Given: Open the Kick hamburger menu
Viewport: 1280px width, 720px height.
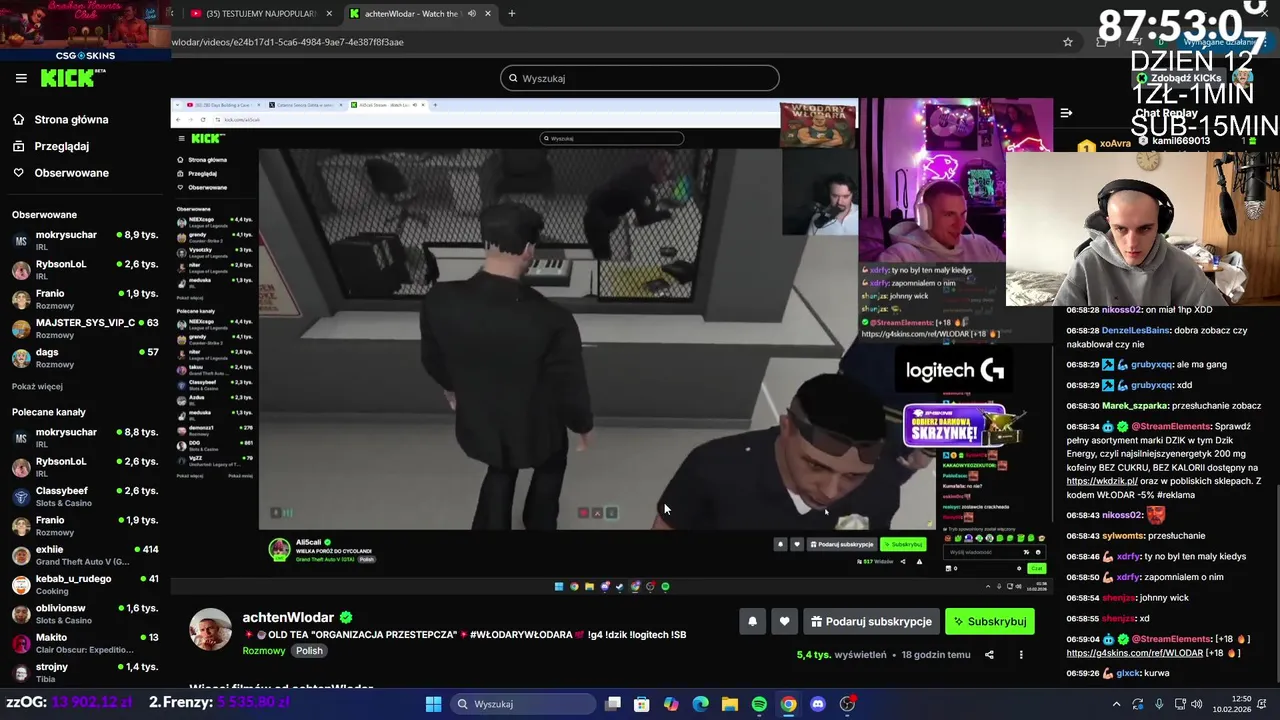Looking at the screenshot, I should pyautogui.click(x=21, y=78).
